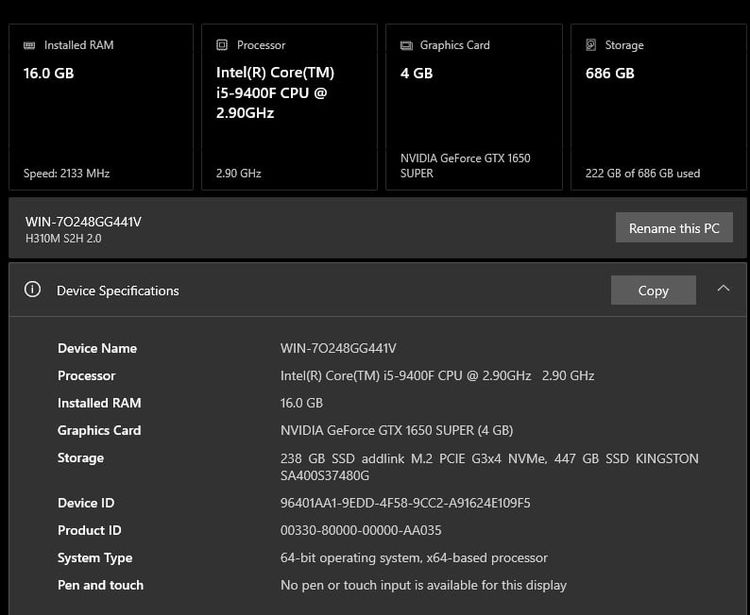
Task: Click the 686 GB storage total
Action: pos(610,73)
